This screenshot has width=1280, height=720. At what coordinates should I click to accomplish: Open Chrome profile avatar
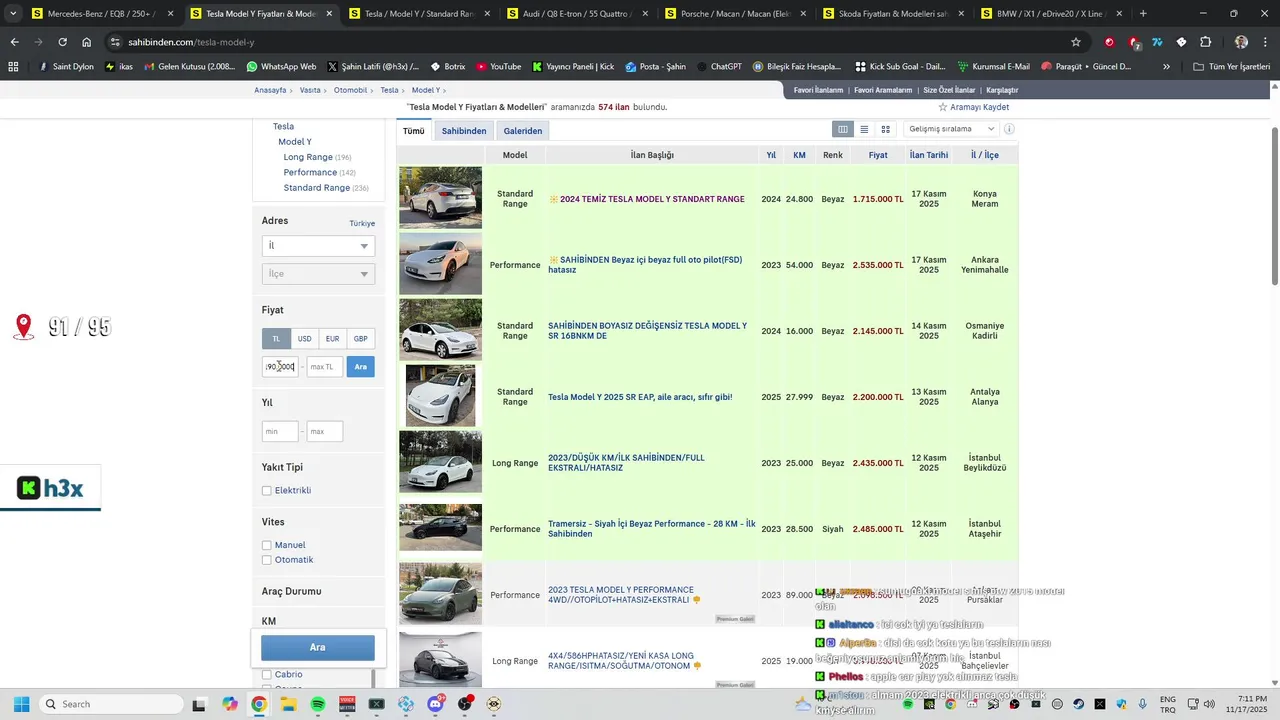pos(1241,42)
